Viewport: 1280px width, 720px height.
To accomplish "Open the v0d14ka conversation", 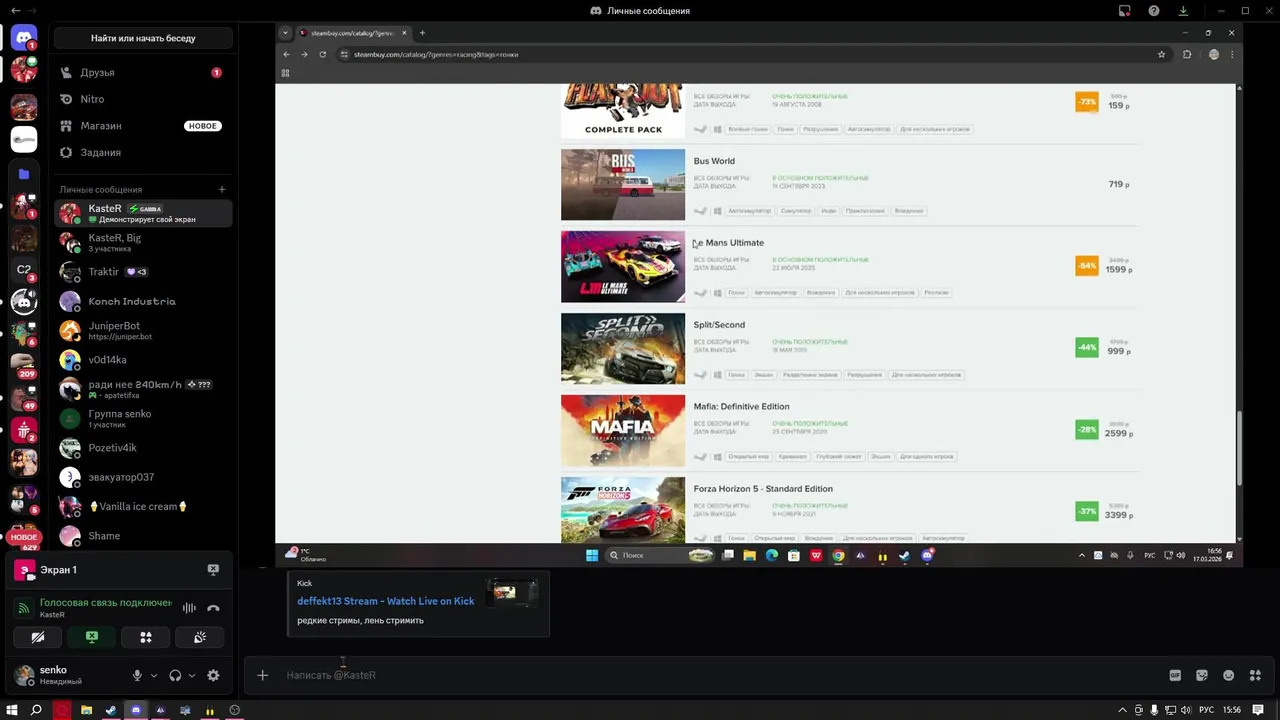I will pyautogui.click(x=143, y=360).
